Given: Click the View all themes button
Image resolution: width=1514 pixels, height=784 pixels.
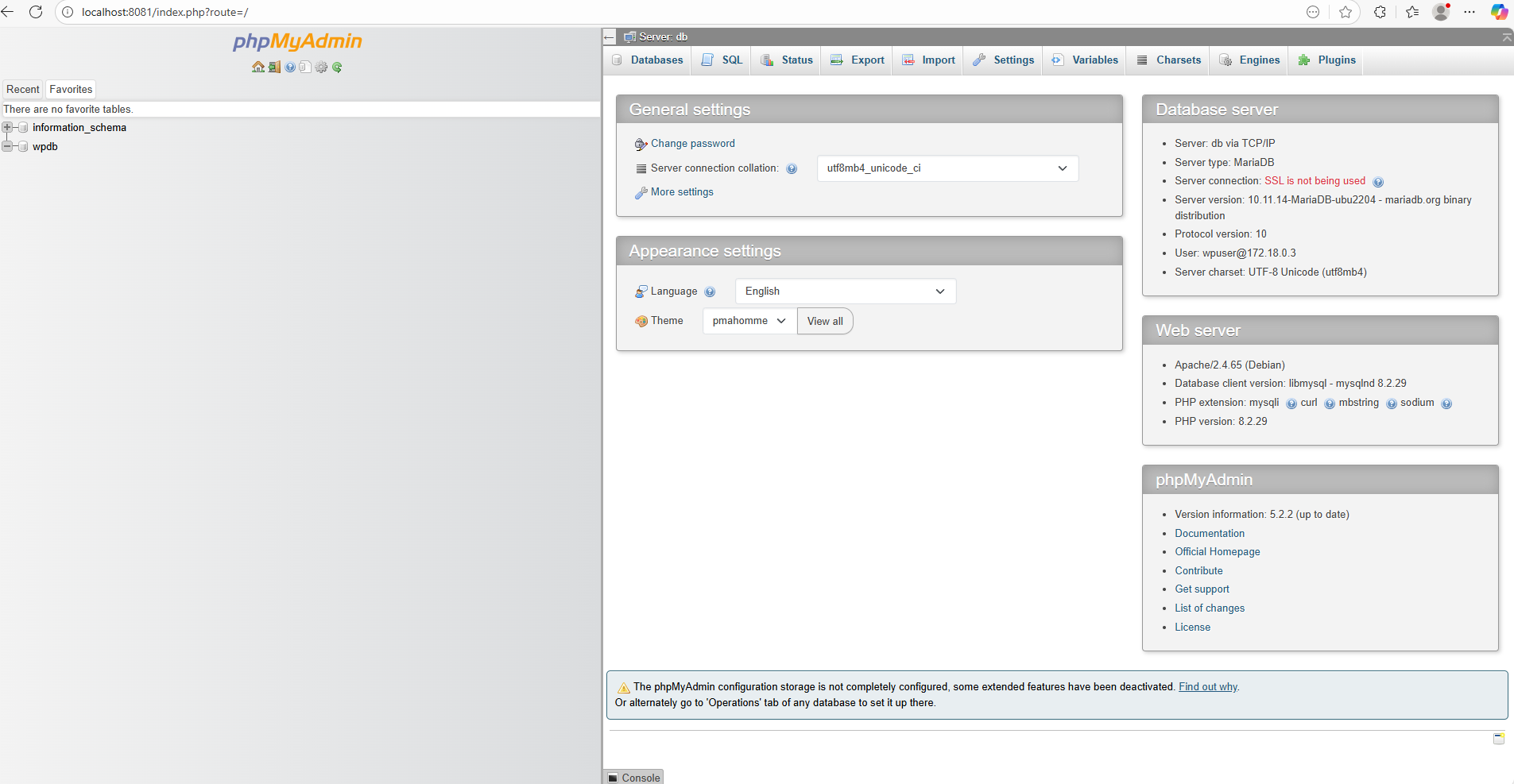Looking at the screenshot, I should pyautogui.click(x=825, y=321).
